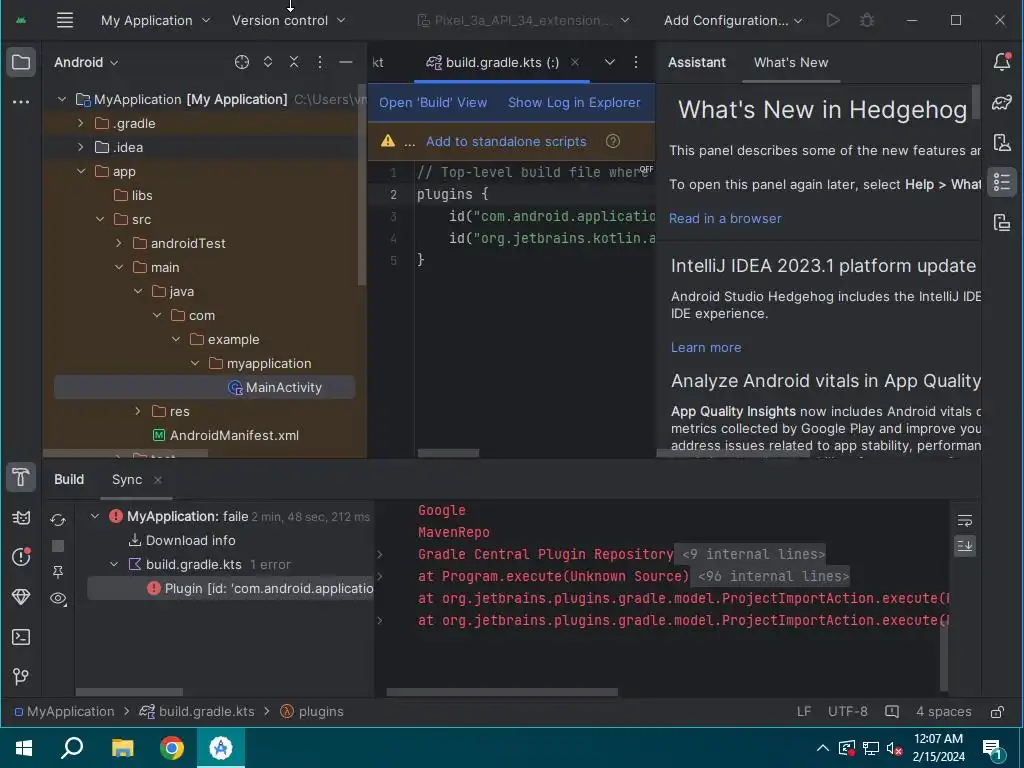This screenshot has width=1024, height=768.
Task: Open Build tool window hammer icon
Action: pos(21,477)
